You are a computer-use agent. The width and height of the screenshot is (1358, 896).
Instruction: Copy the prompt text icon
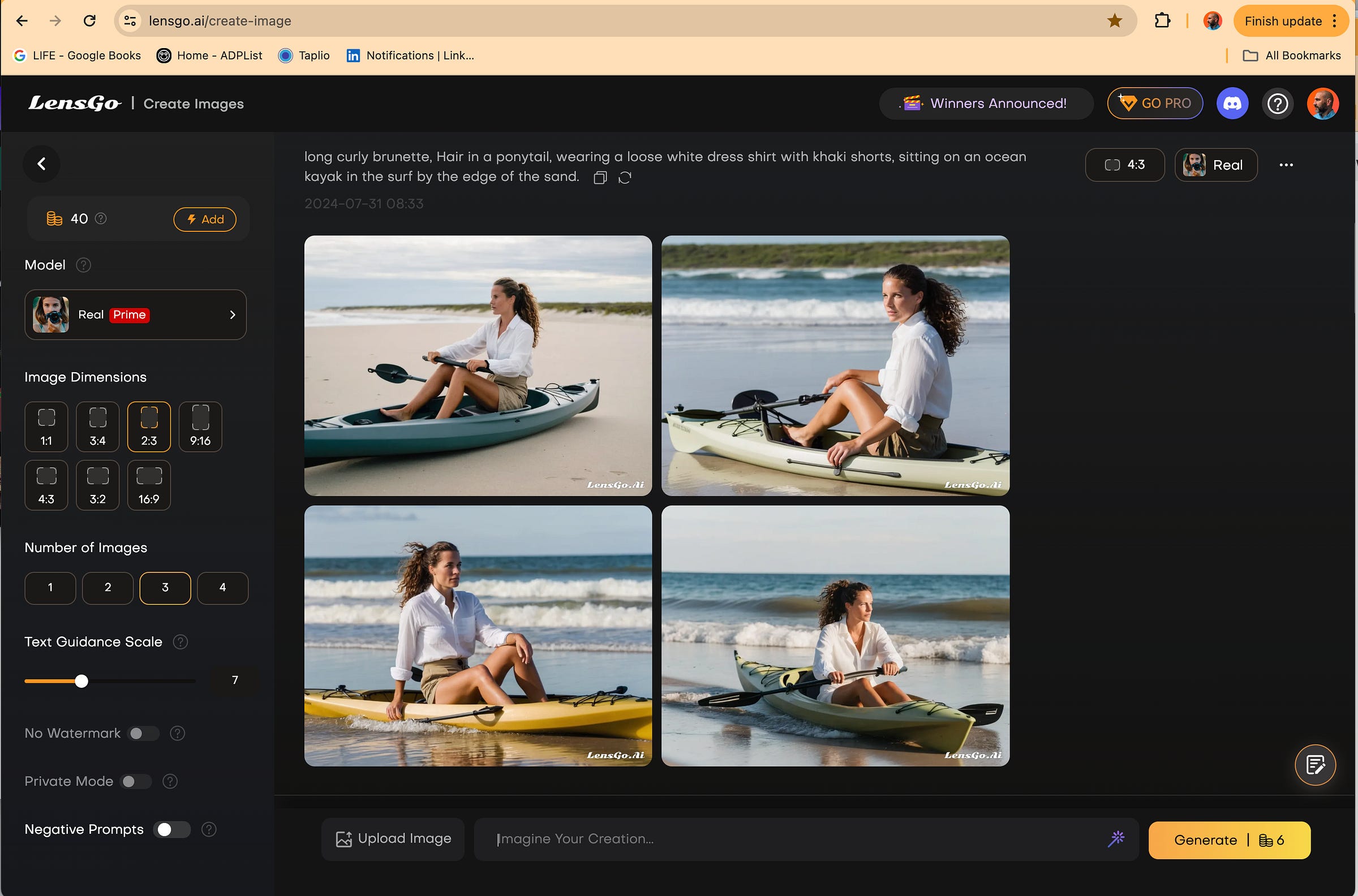pos(600,178)
